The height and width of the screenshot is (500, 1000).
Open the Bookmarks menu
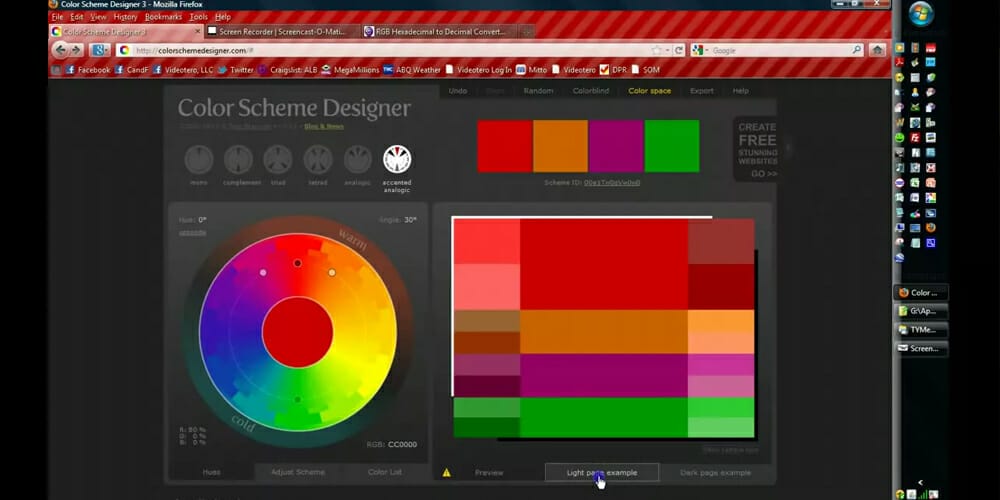[x=163, y=17]
